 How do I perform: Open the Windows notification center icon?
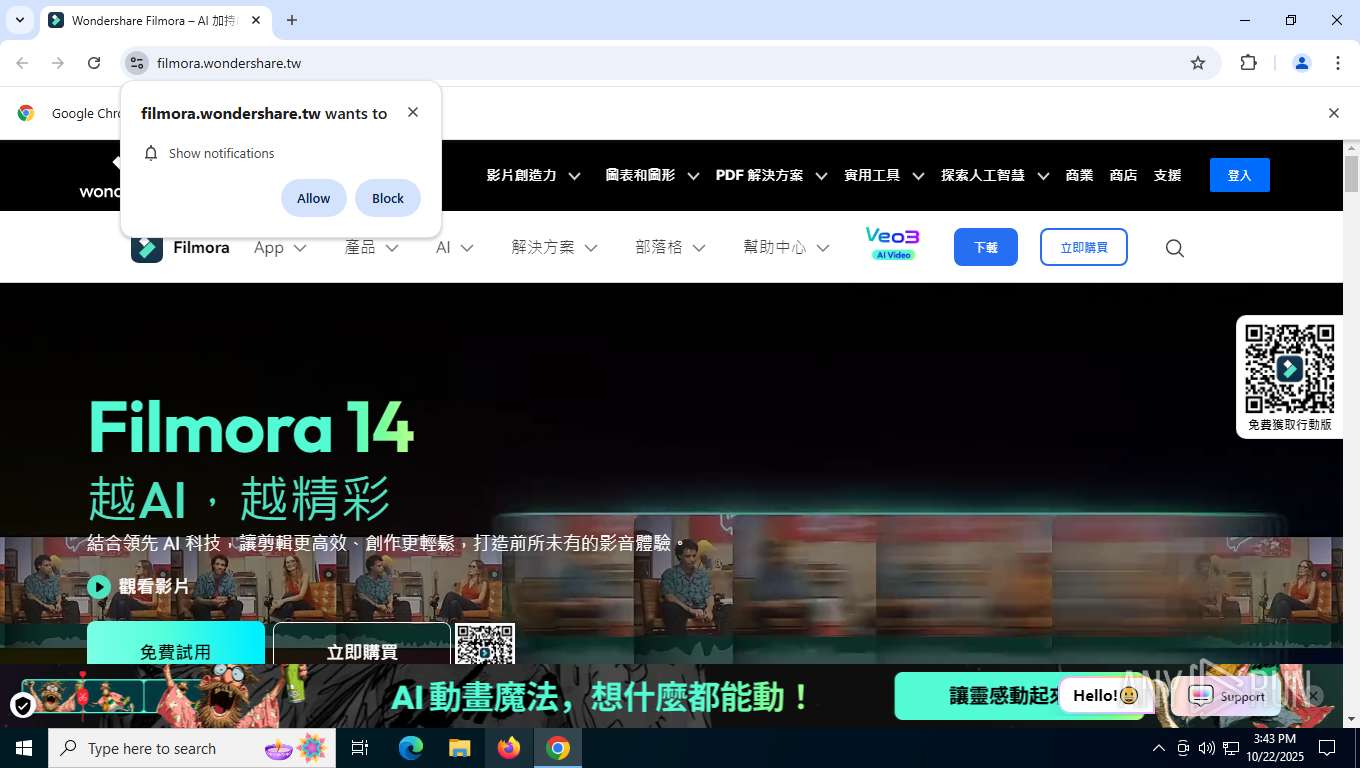coord(1327,748)
